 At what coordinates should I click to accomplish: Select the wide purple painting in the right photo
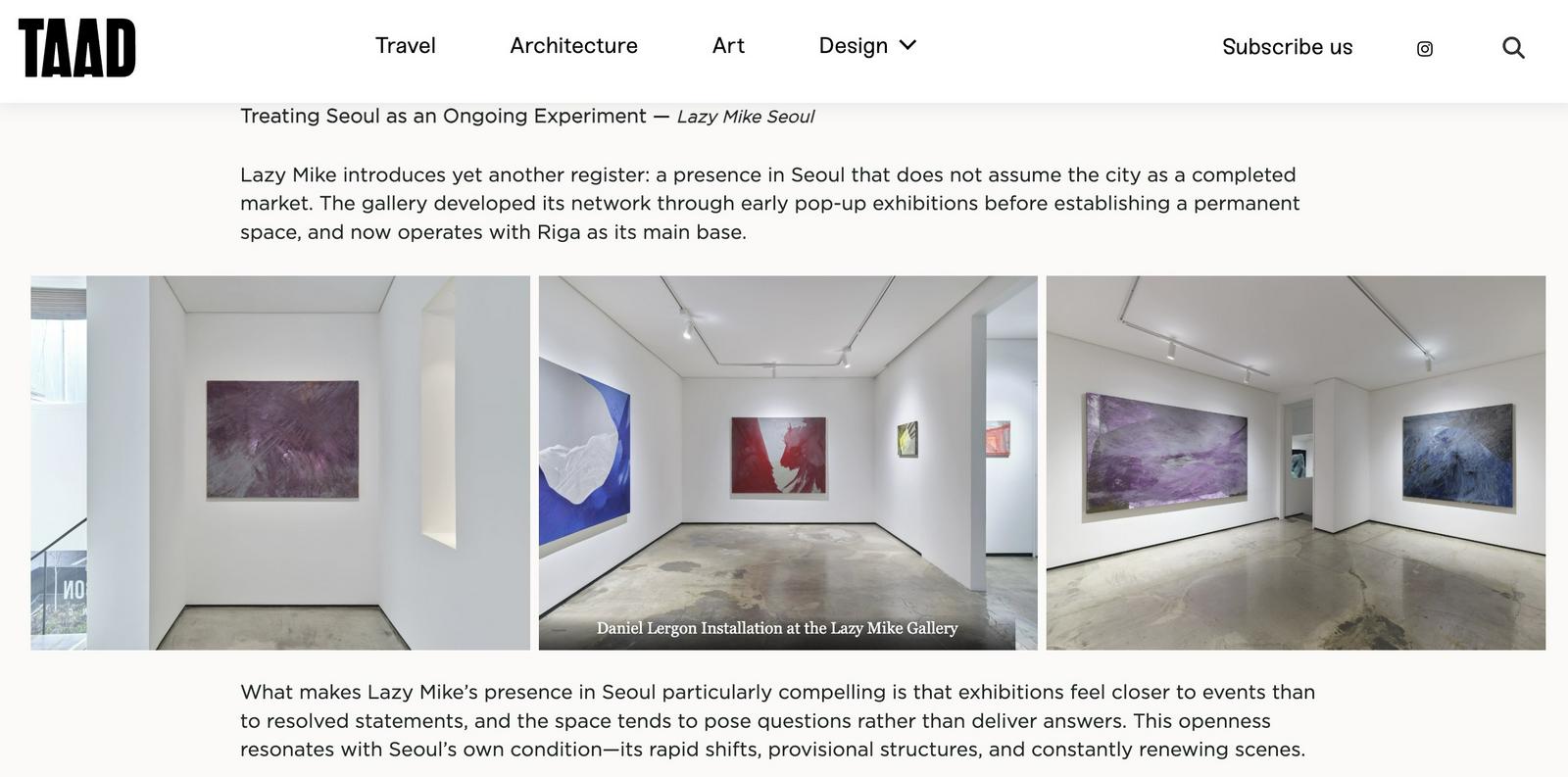pos(1166,453)
